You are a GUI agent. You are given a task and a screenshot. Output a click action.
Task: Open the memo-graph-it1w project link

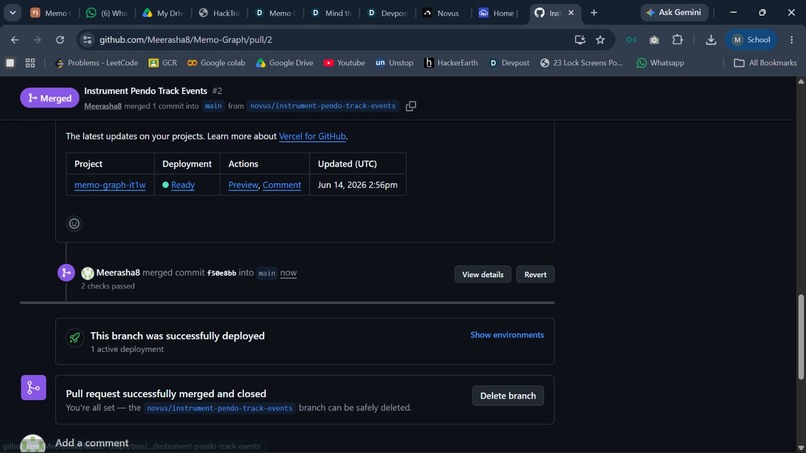(110, 185)
